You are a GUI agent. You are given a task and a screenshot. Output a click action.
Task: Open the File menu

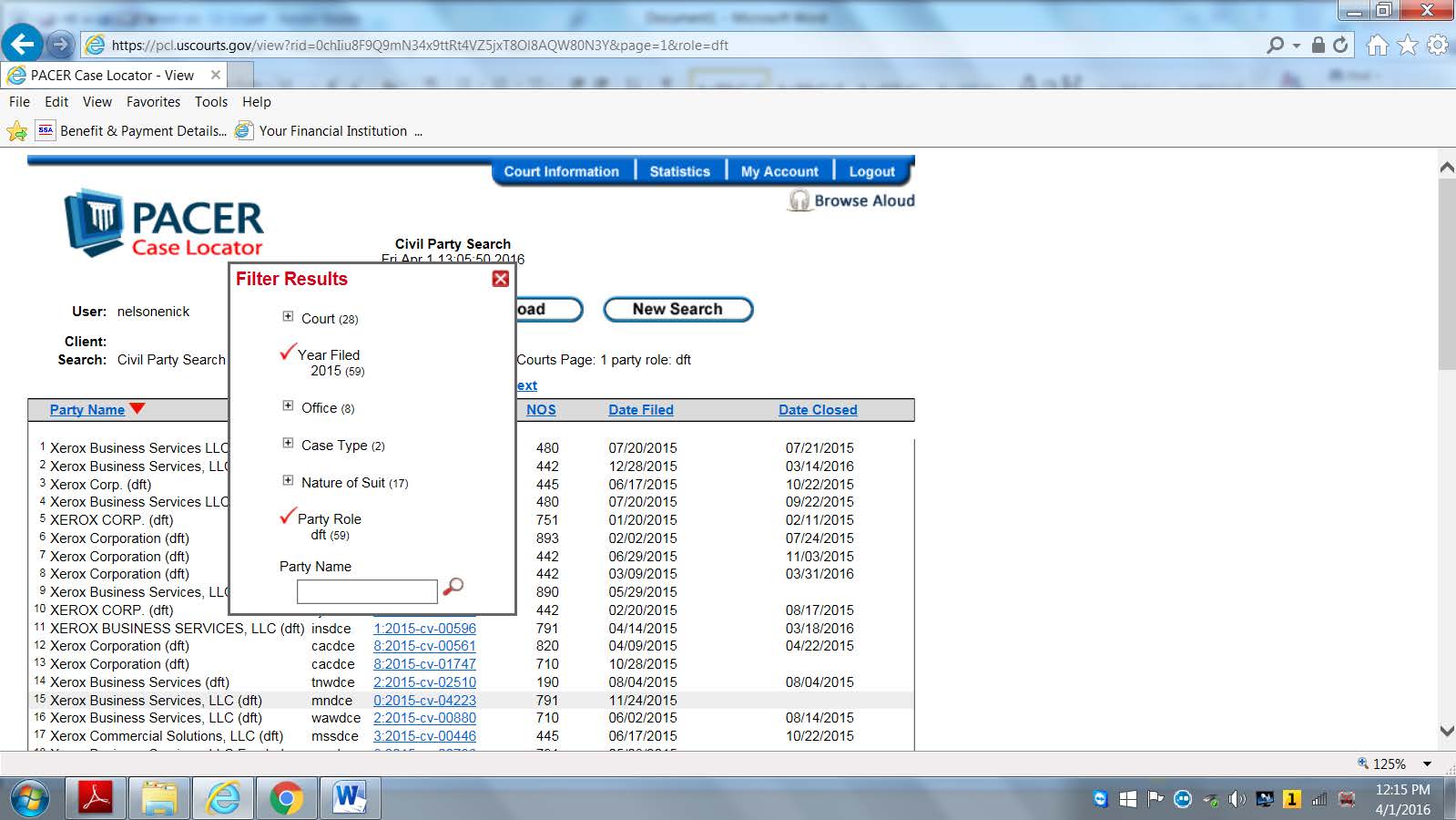(x=19, y=102)
